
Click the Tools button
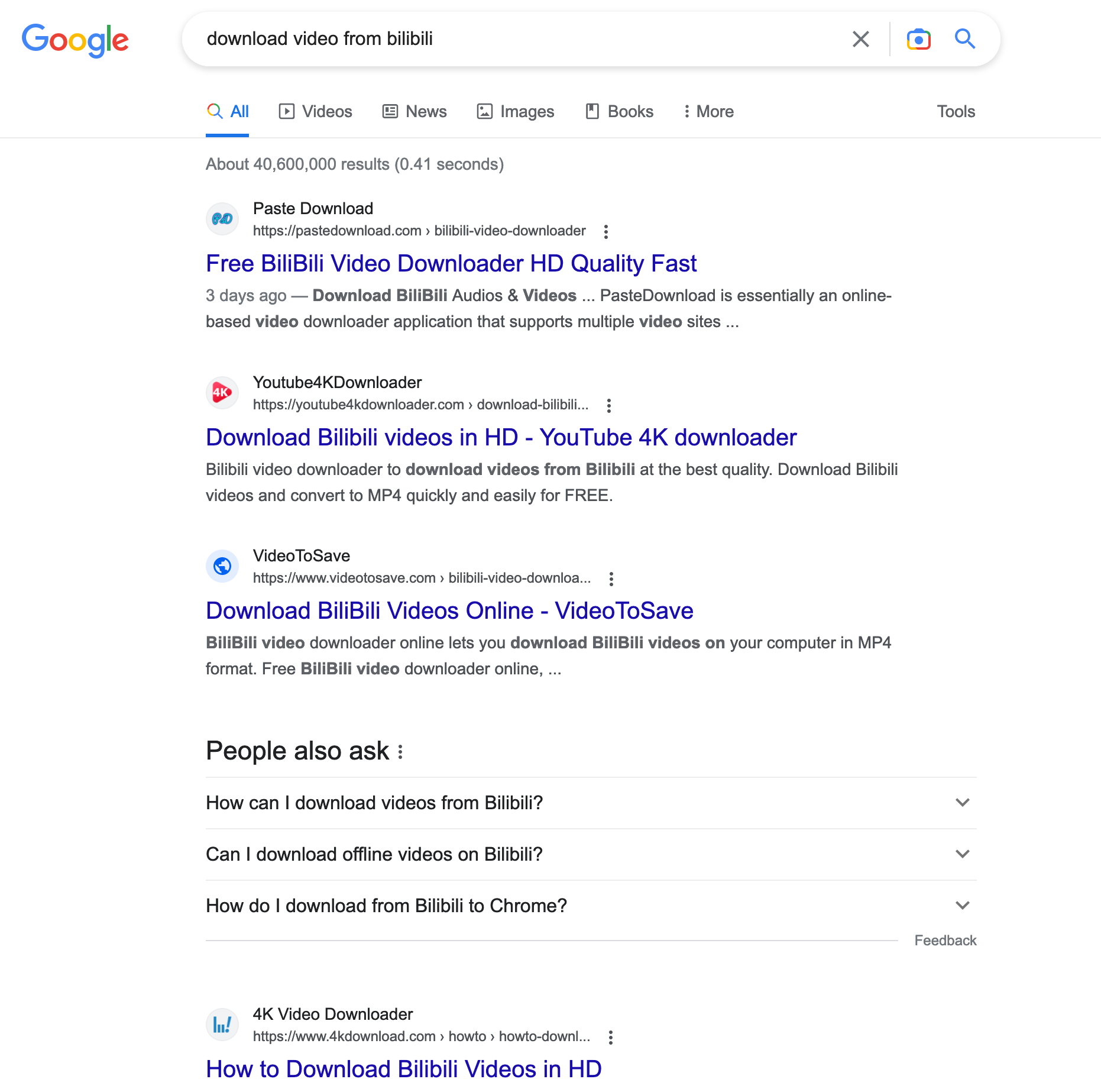point(956,111)
